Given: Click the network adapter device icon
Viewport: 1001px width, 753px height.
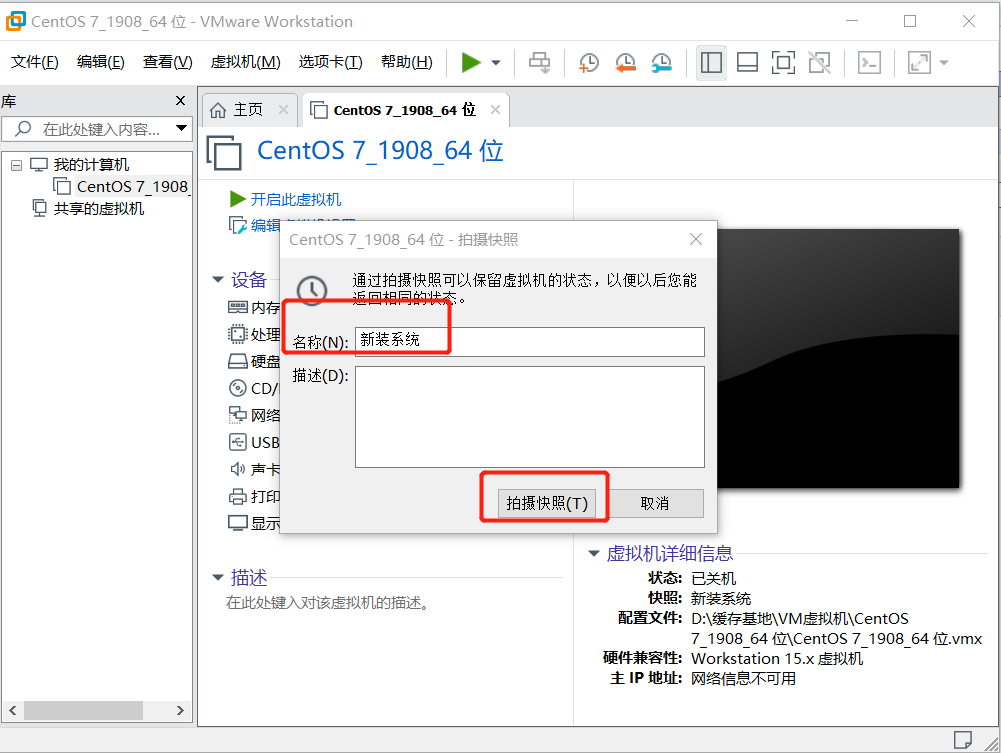Looking at the screenshot, I should coord(237,415).
